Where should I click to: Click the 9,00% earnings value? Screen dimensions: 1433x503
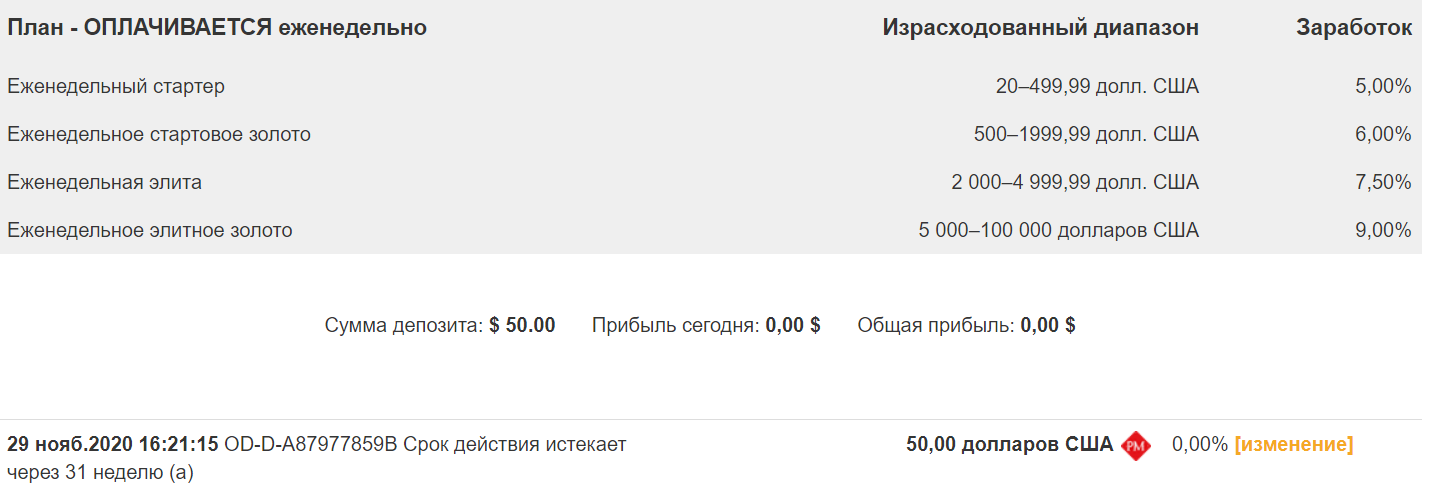coord(1383,231)
